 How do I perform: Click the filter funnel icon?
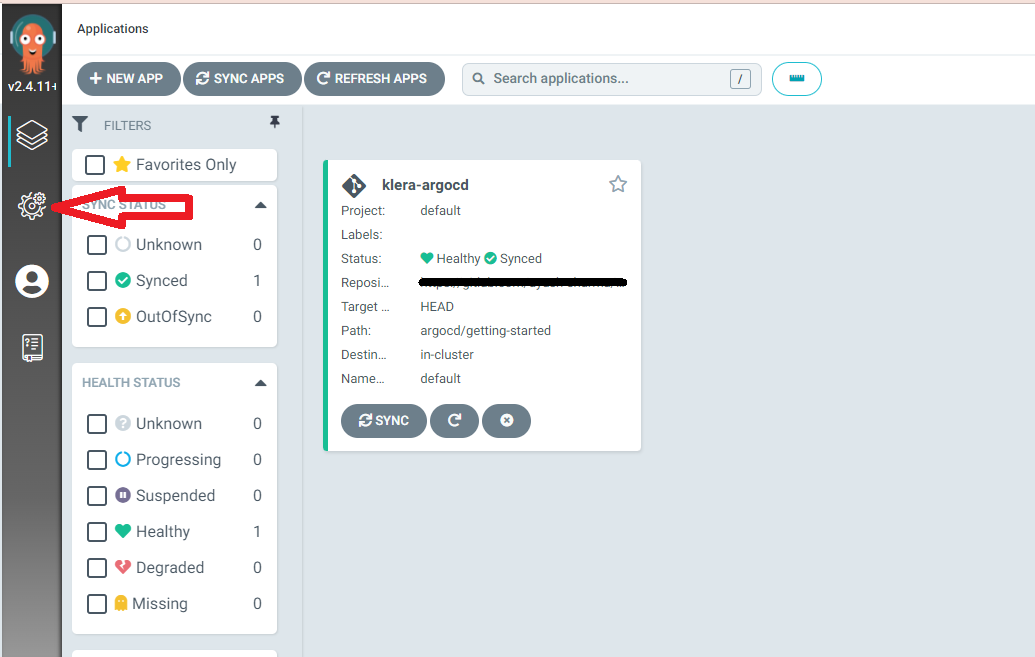tap(80, 124)
